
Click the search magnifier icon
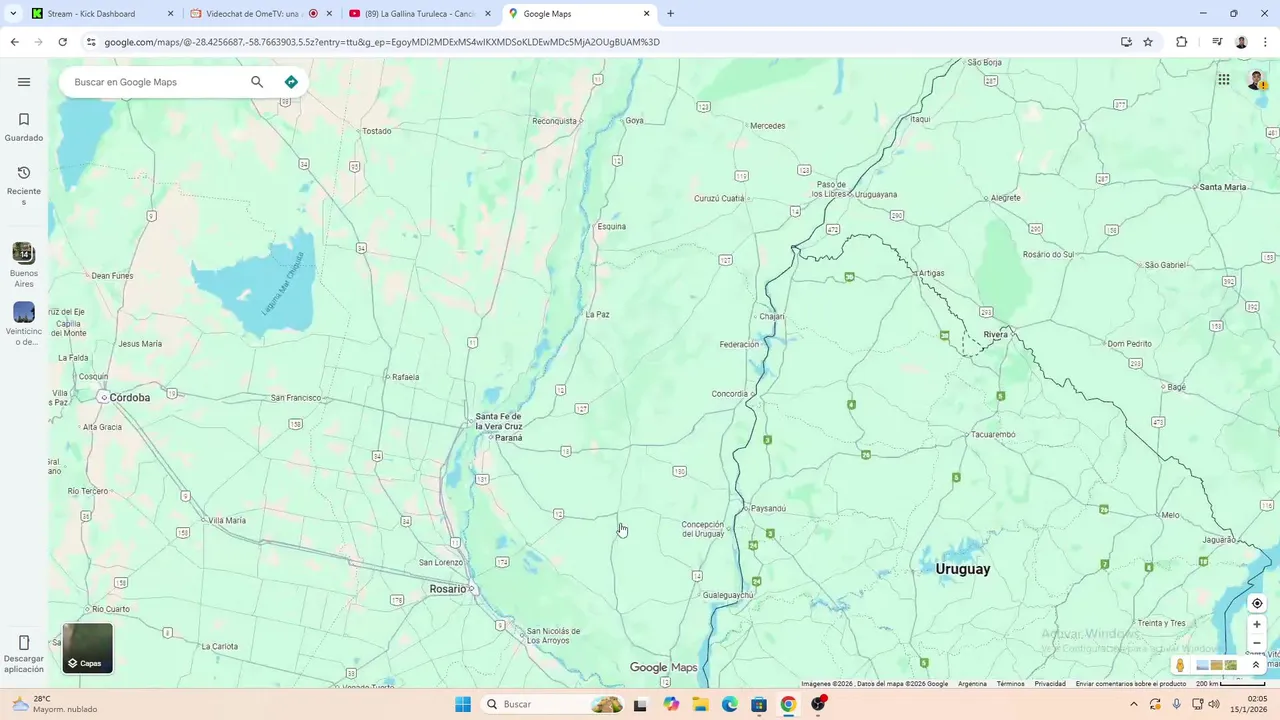(x=257, y=82)
